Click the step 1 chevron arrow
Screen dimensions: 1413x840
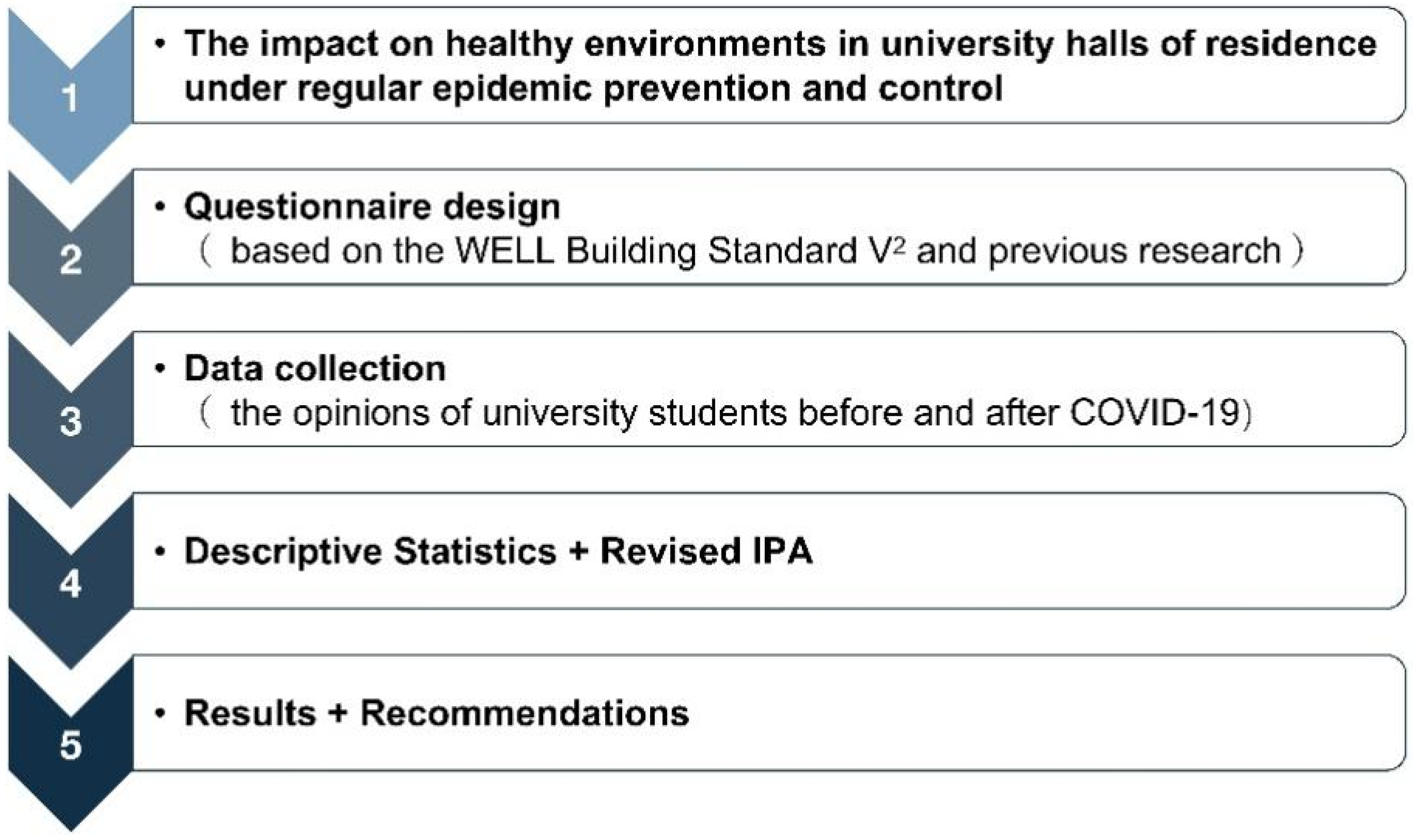tap(70, 97)
